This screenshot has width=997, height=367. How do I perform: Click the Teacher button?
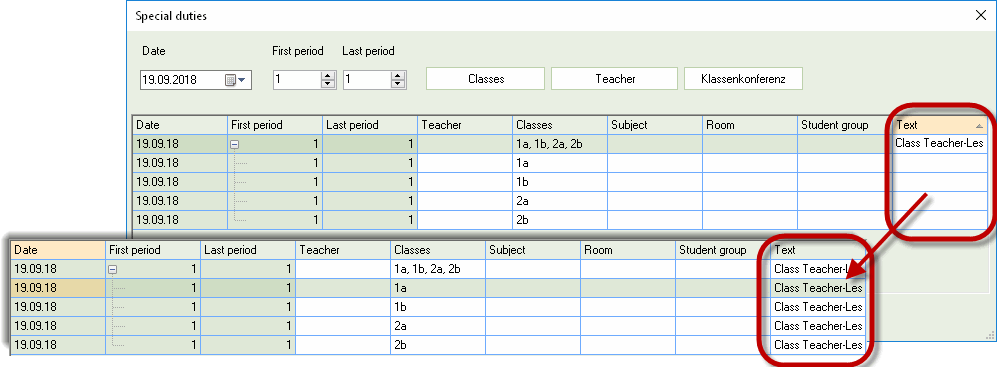(615, 79)
